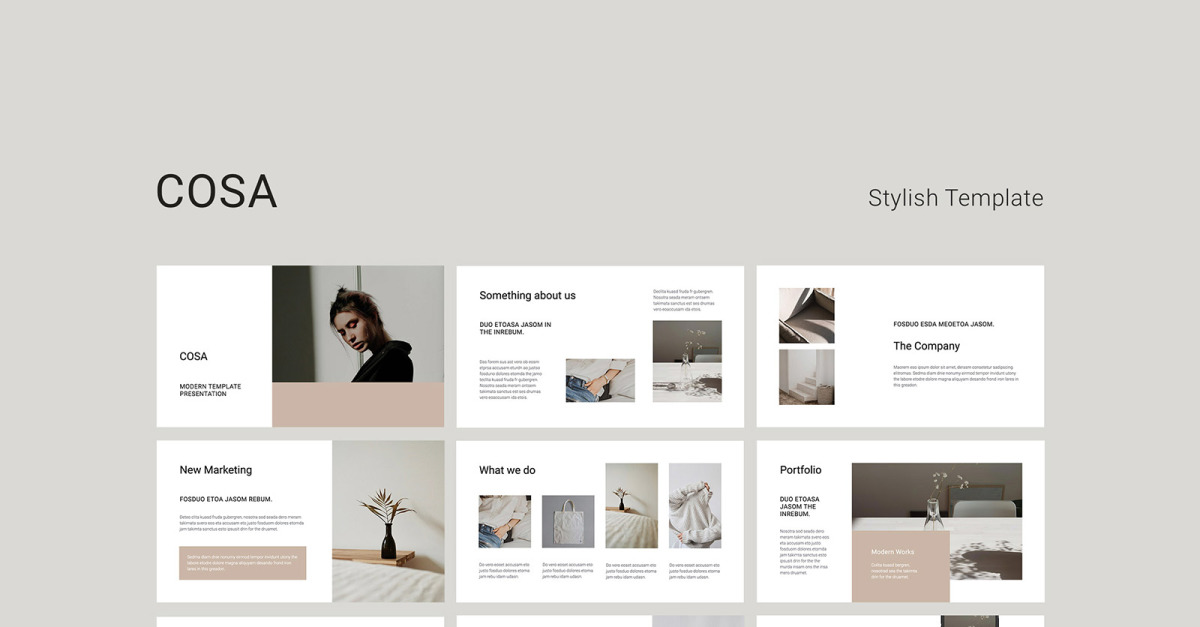Click the Modern Template Presentation subtitle

tap(210, 390)
